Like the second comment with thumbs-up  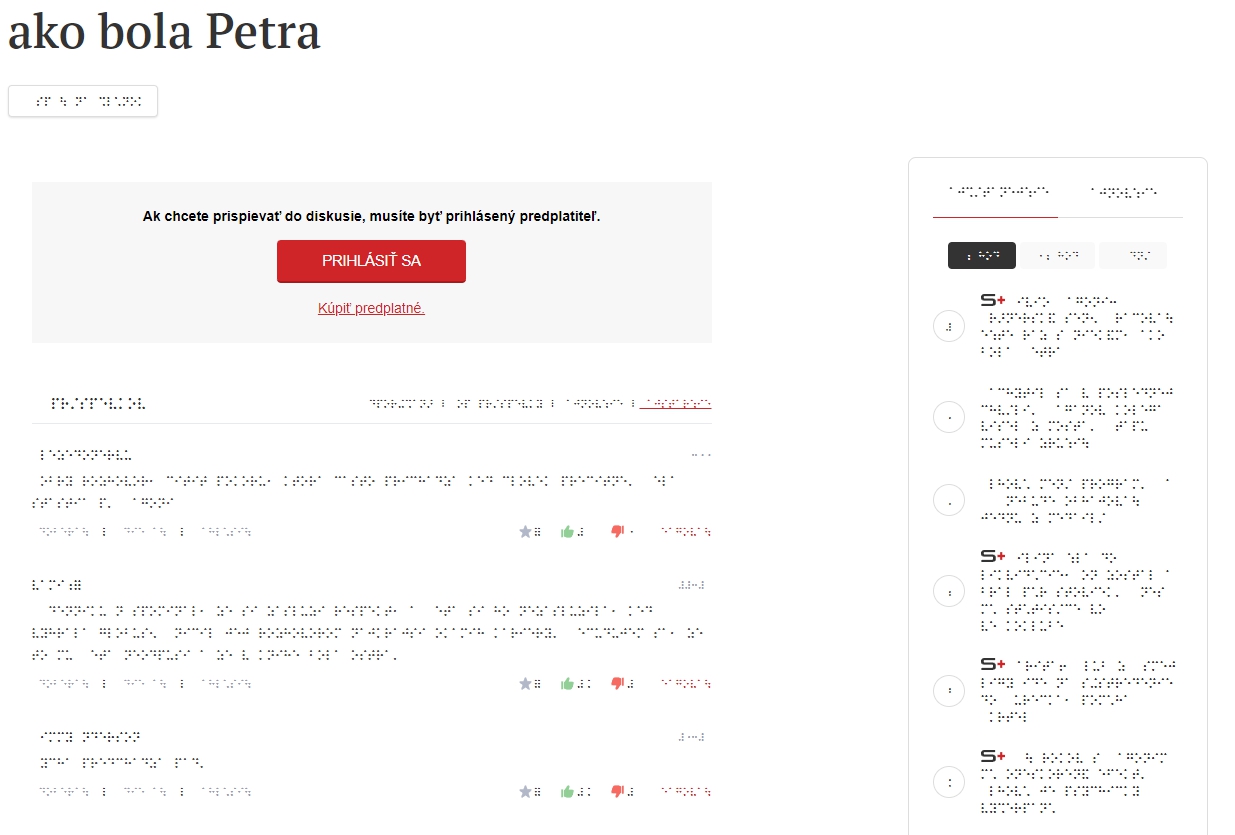click(568, 684)
